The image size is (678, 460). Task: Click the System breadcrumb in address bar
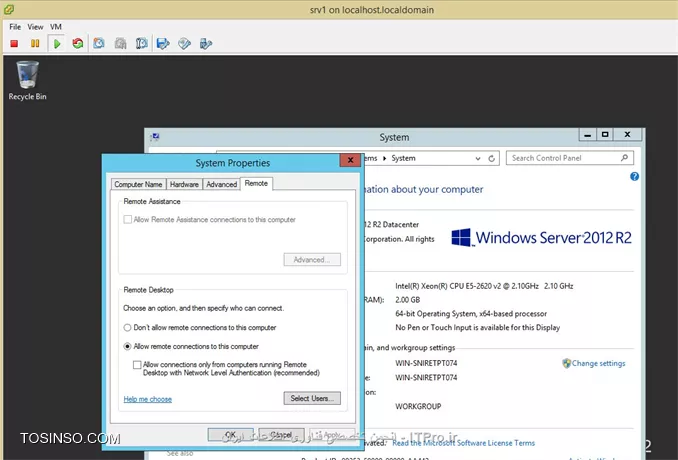[403, 158]
